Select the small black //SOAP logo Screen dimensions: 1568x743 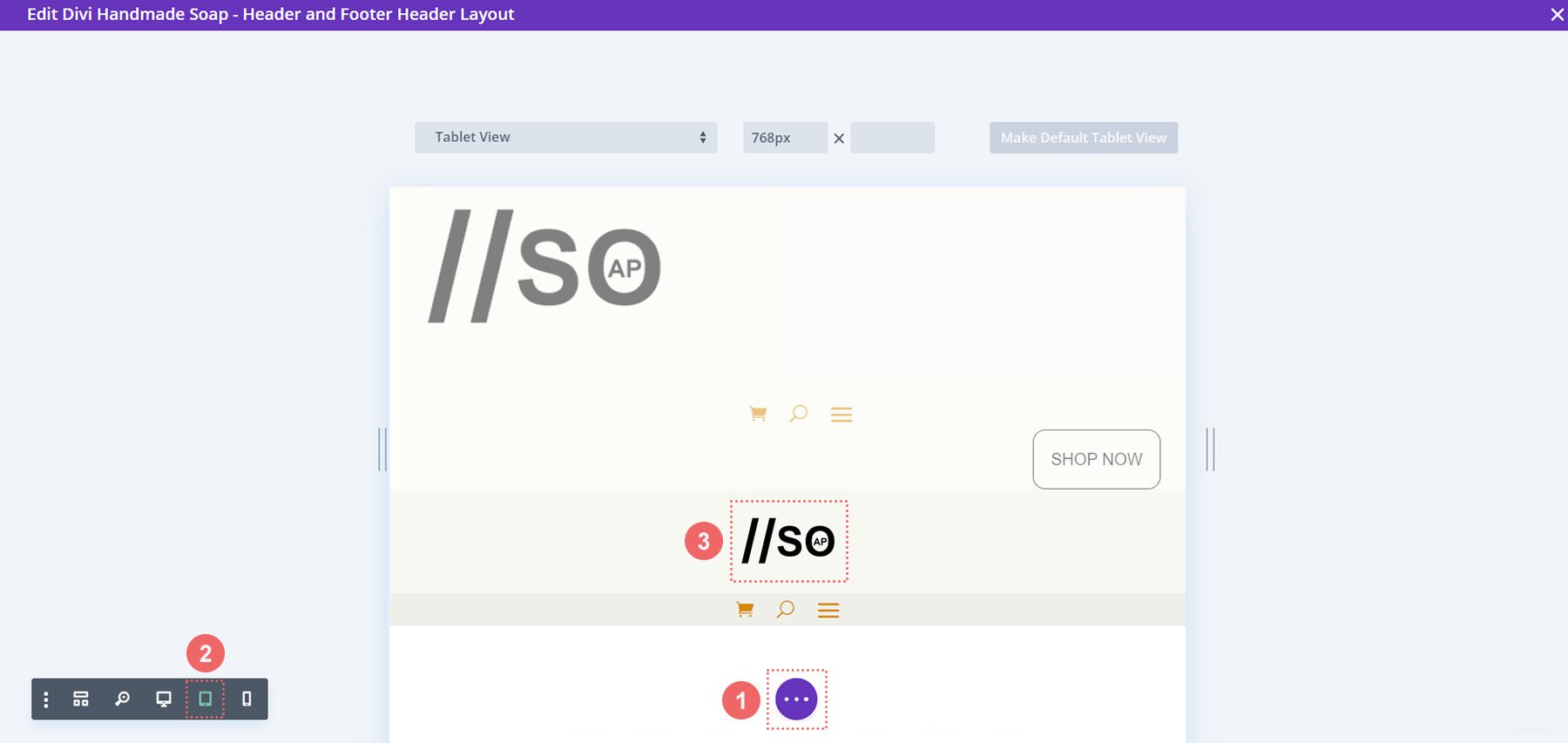point(788,541)
